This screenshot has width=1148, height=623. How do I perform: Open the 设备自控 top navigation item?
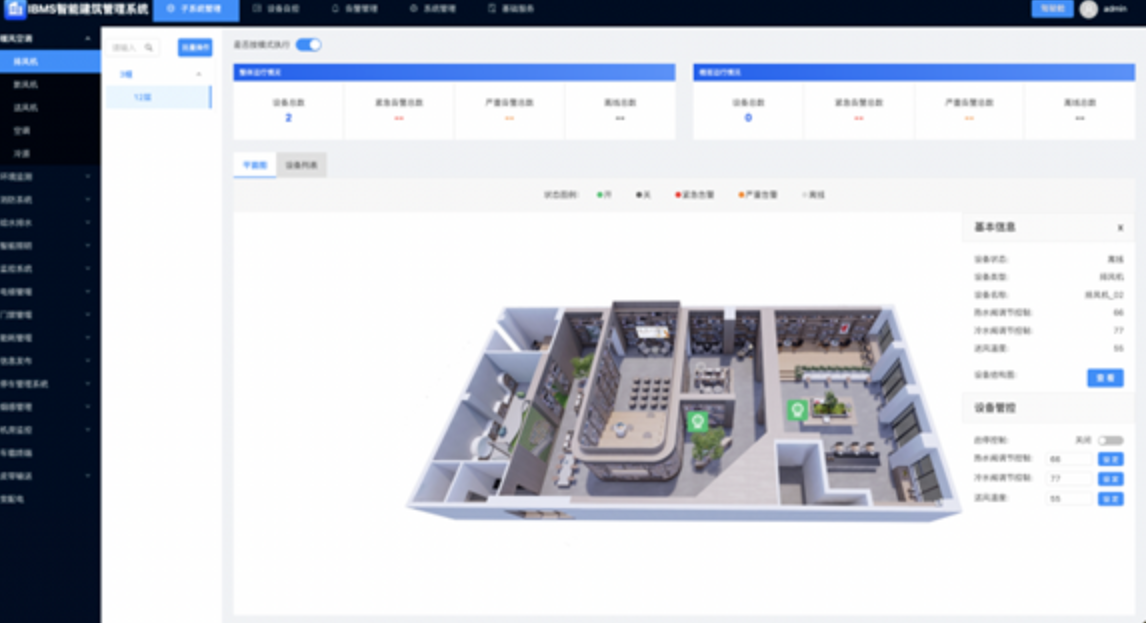click(x=276, y=8)
